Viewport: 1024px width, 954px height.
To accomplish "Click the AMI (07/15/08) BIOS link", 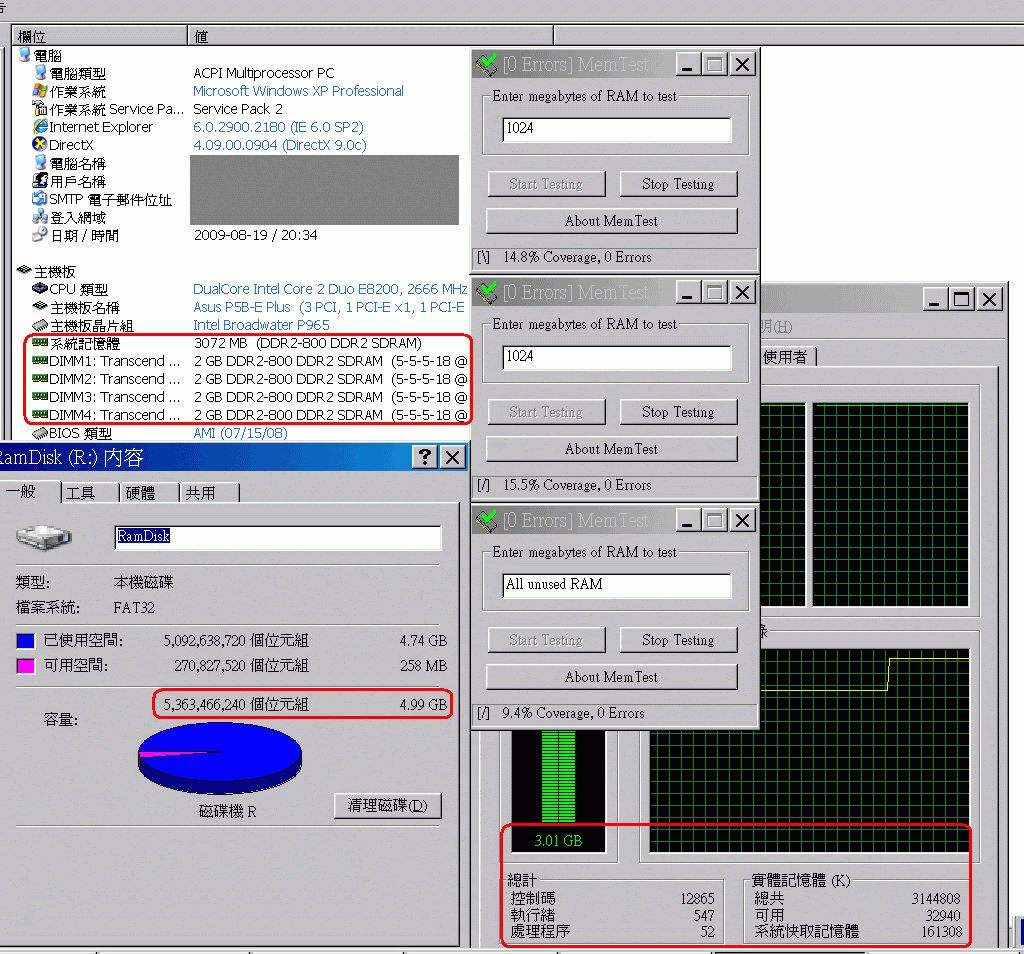I will [240, 433].
